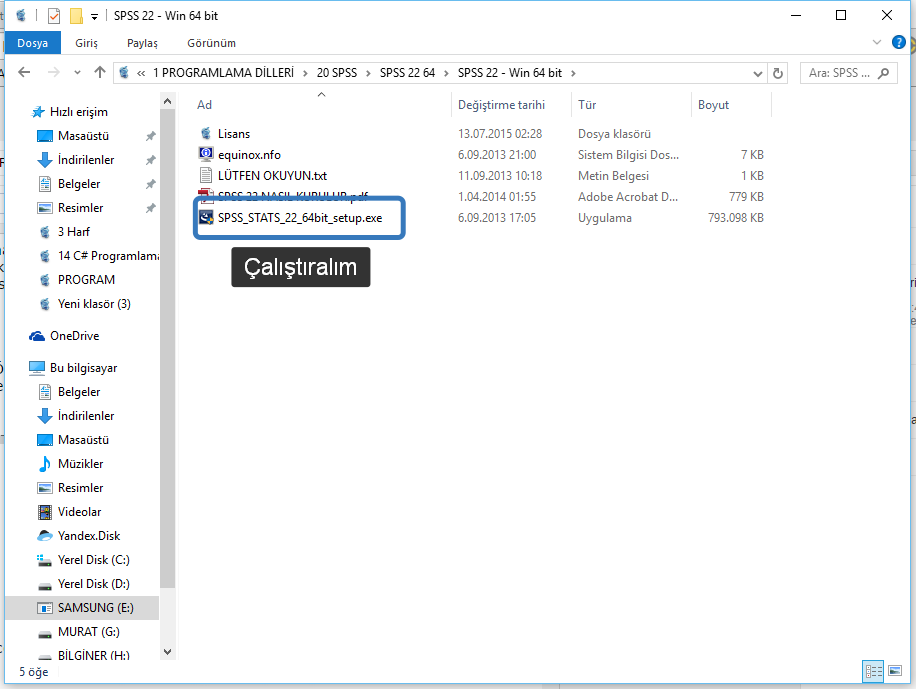Viewport: 916px width, 689px height.
Task: Open the Paylaş ribbon tab
Action: pos(143,43)
